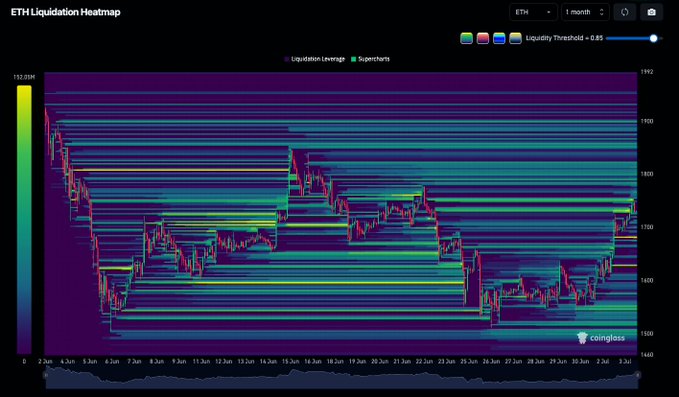Click the 1992 price axis label

647,72
